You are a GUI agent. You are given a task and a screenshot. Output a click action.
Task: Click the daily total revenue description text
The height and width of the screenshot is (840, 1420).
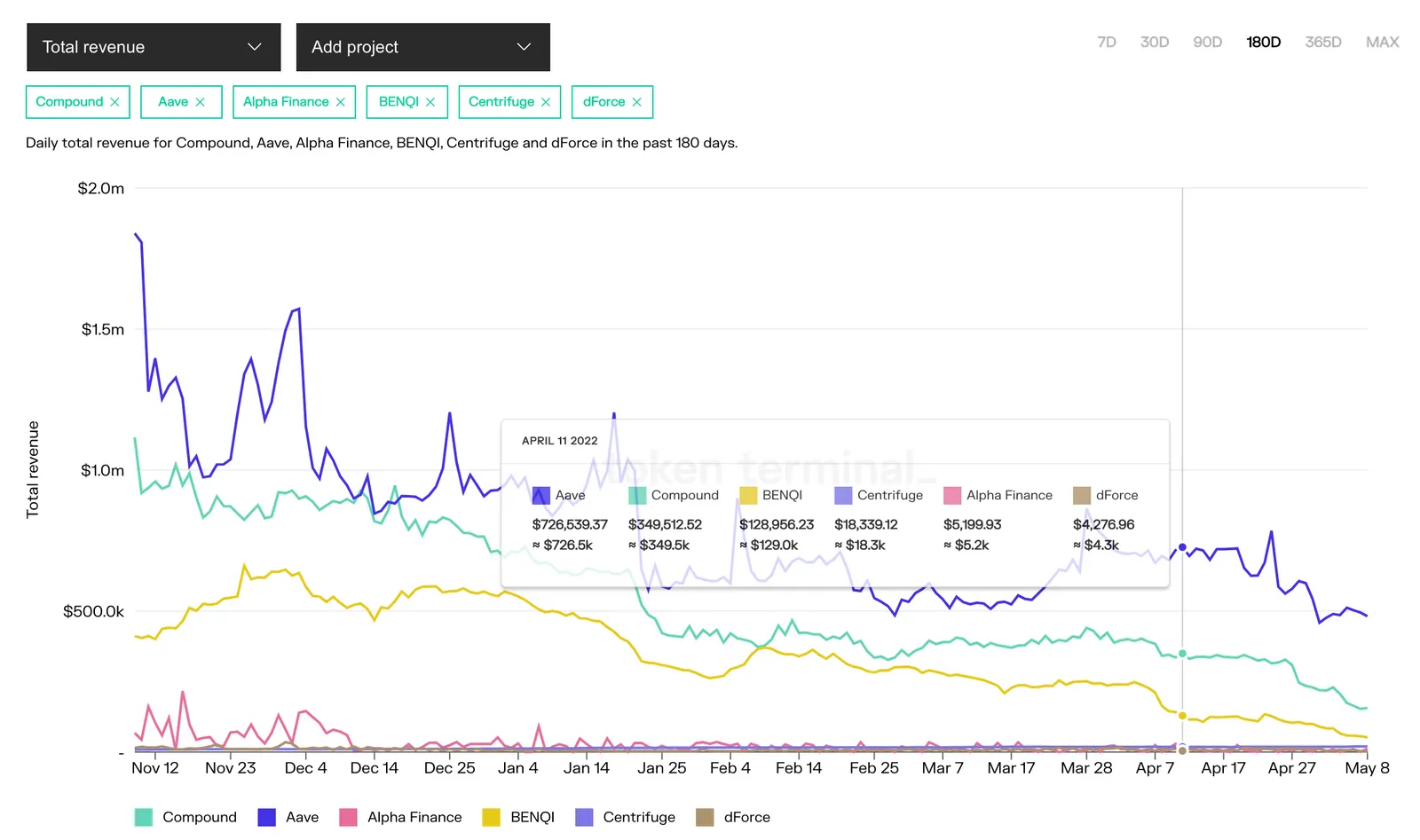[382, 143]
